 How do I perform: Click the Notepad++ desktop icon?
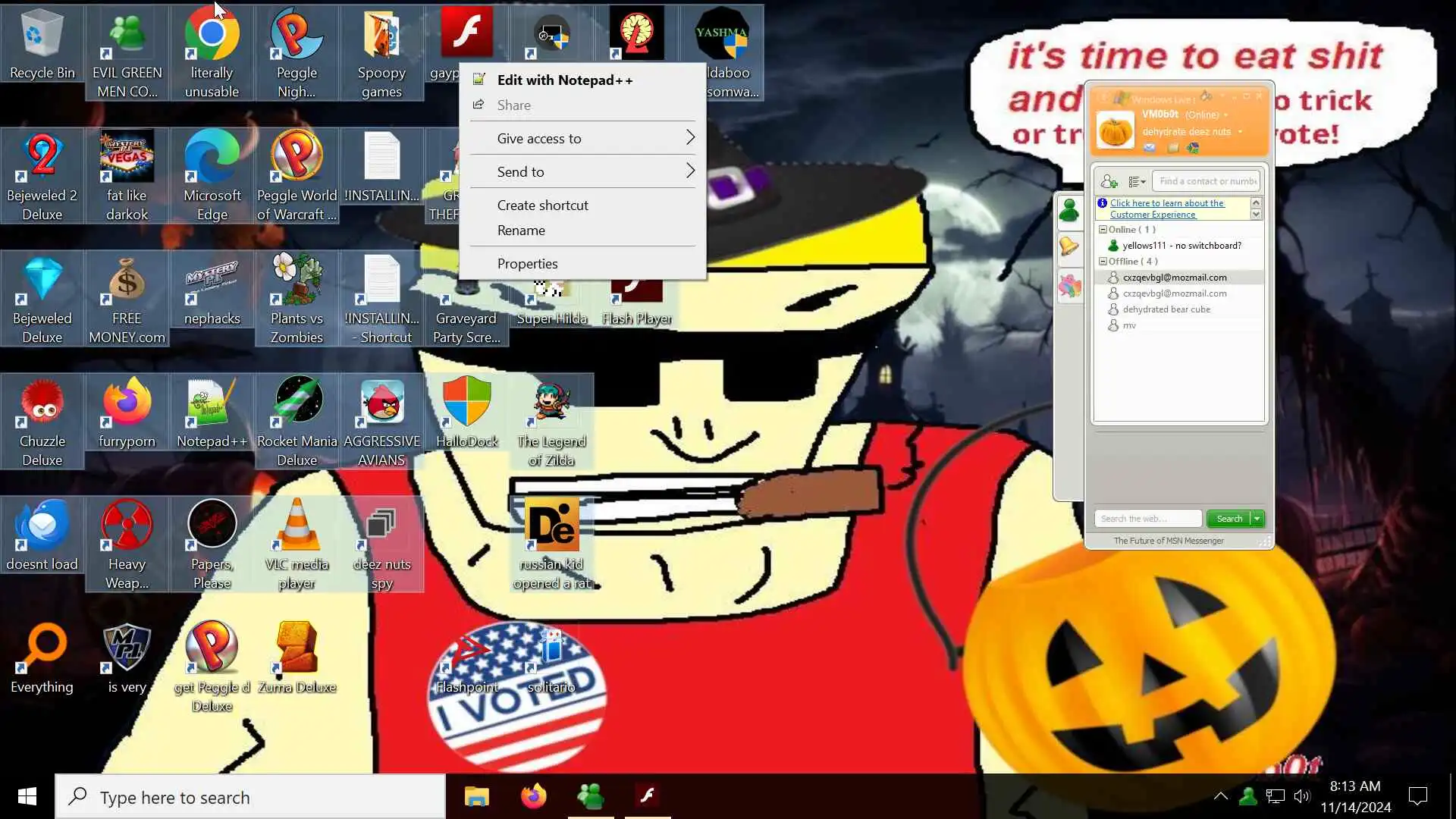[212, 421]
